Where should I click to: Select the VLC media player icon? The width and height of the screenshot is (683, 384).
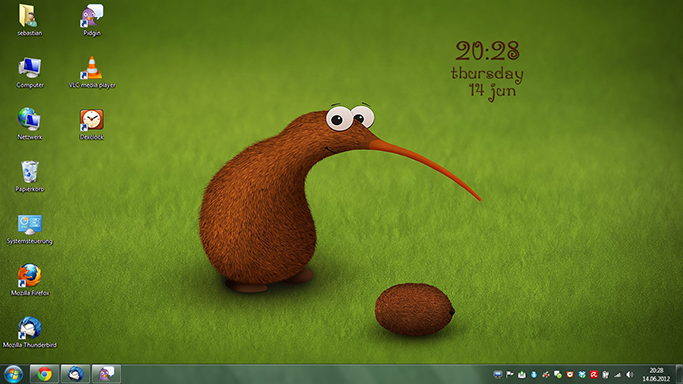tap(92, 72)
